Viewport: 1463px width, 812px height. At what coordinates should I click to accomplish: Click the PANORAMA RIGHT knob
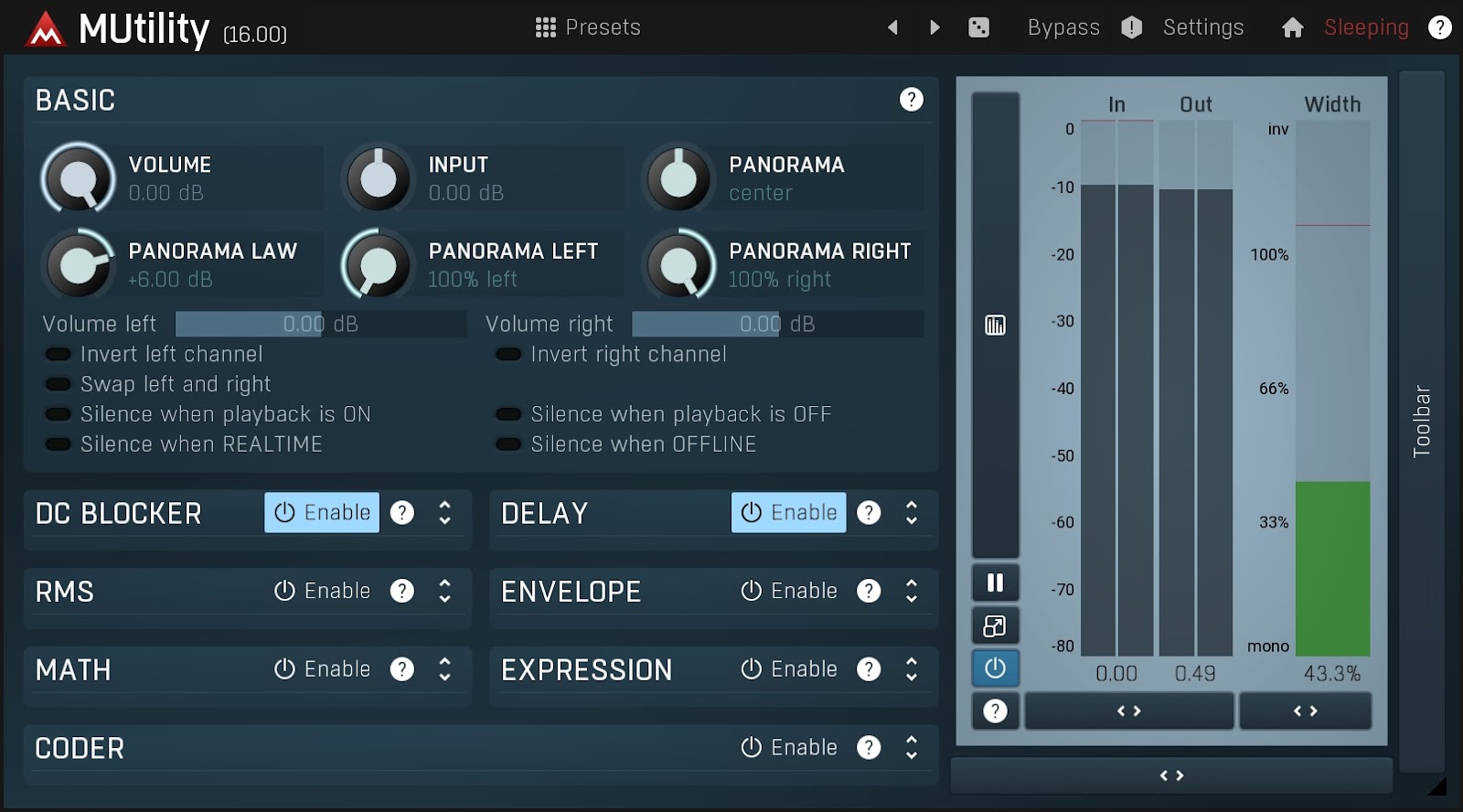pyautogui.click(x=678, y=264)
